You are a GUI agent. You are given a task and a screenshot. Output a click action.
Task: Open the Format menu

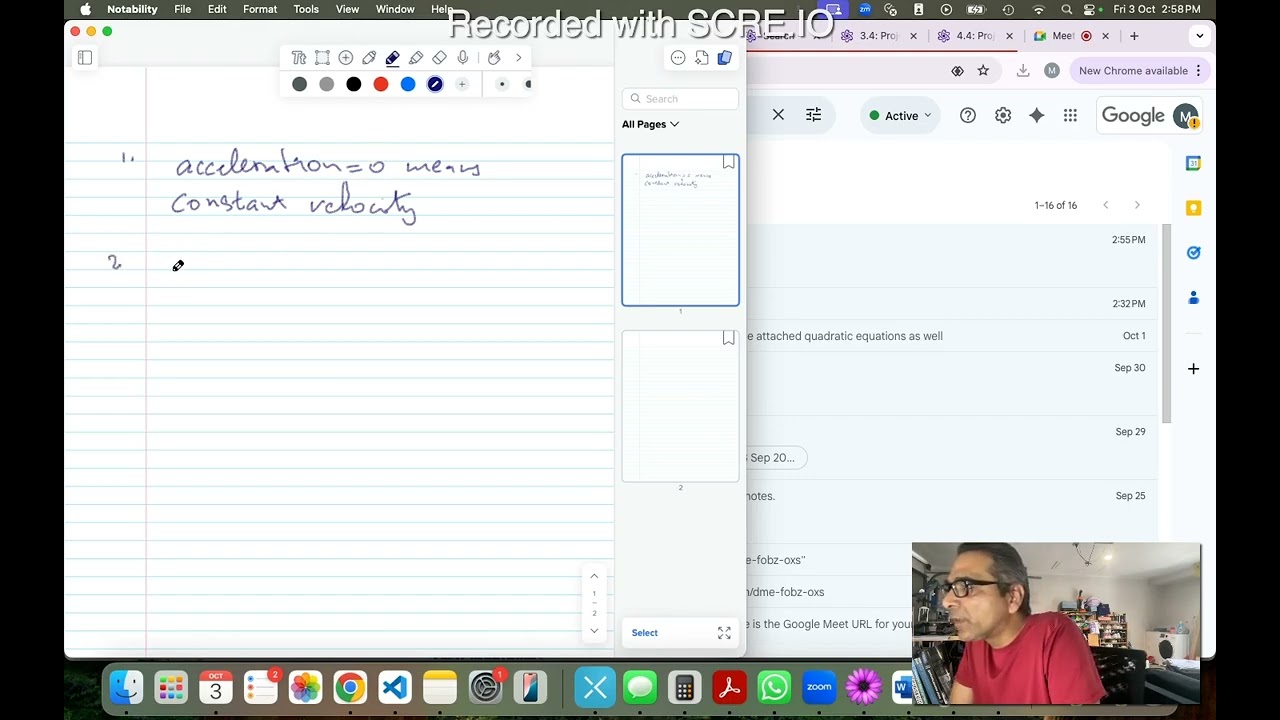[260, 9]
